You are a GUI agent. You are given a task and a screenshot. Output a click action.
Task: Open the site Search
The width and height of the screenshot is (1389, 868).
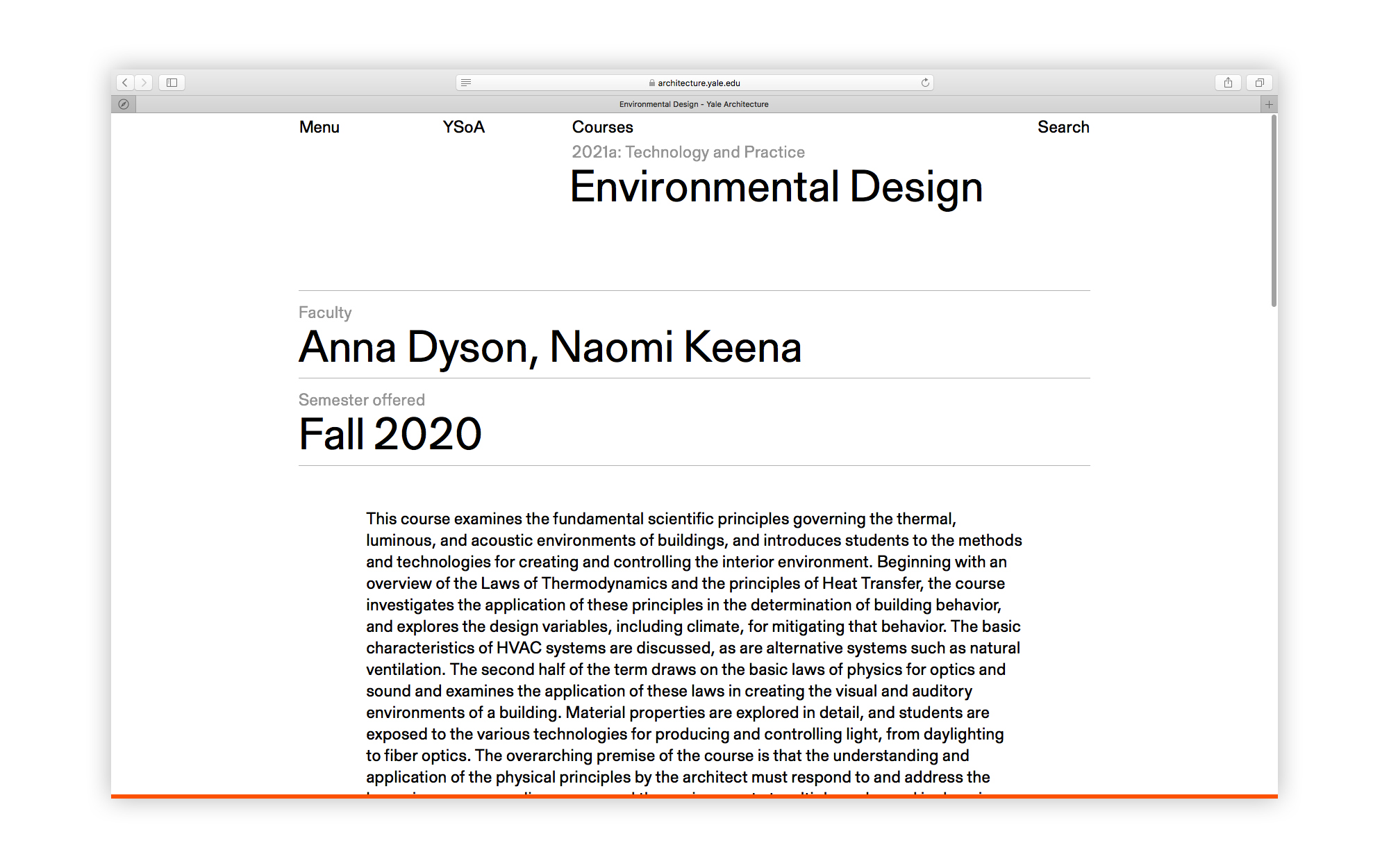[x=1063, y=127]
